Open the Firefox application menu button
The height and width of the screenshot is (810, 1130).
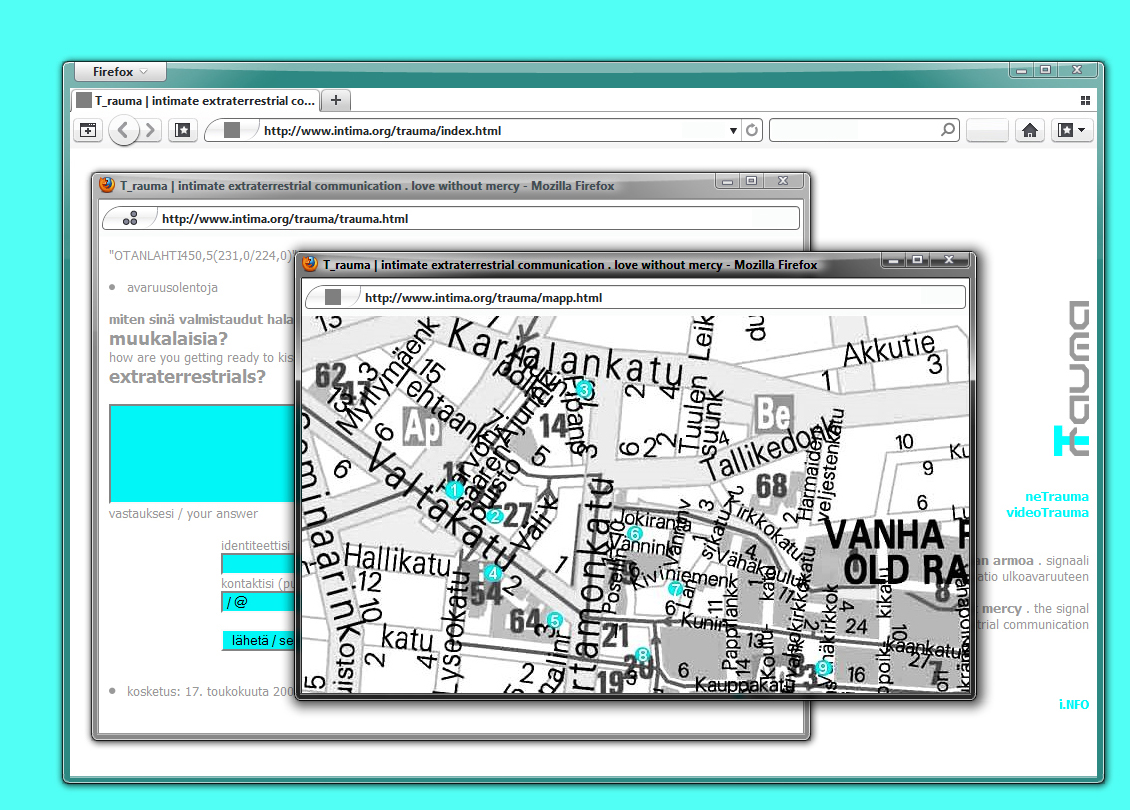pos(119,72)
